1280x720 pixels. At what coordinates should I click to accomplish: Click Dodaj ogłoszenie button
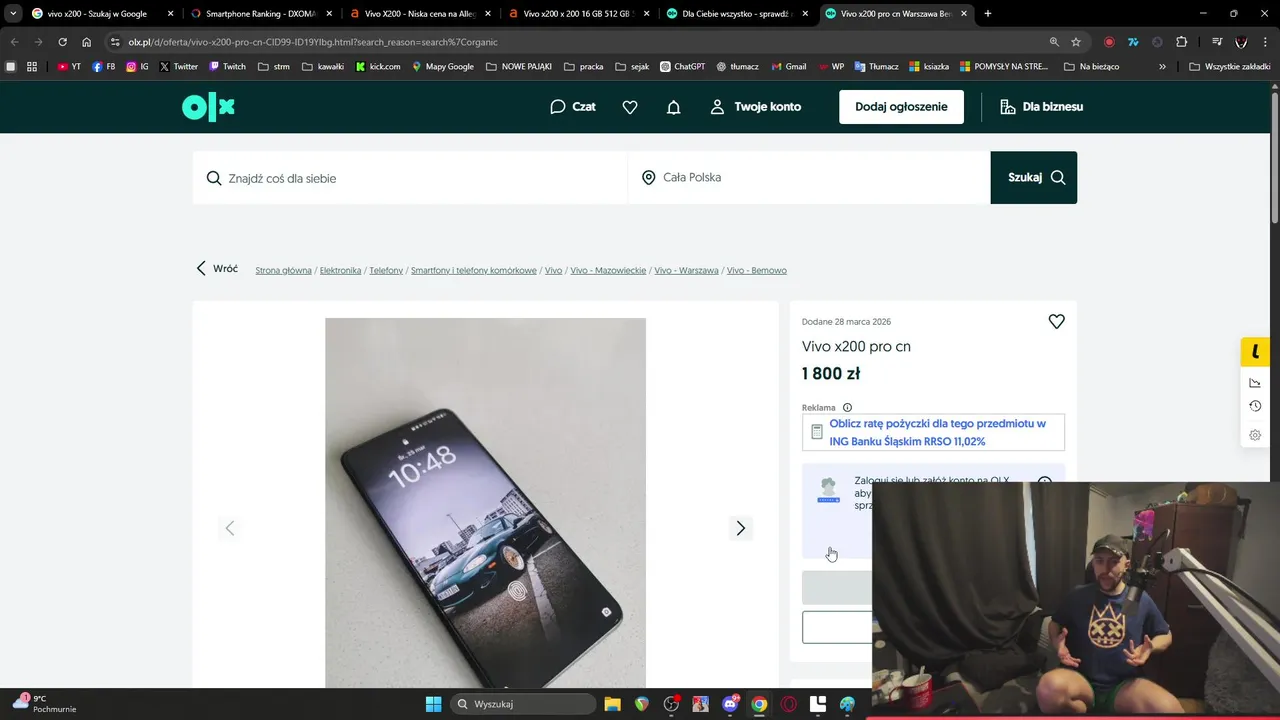tap(901, 107)
